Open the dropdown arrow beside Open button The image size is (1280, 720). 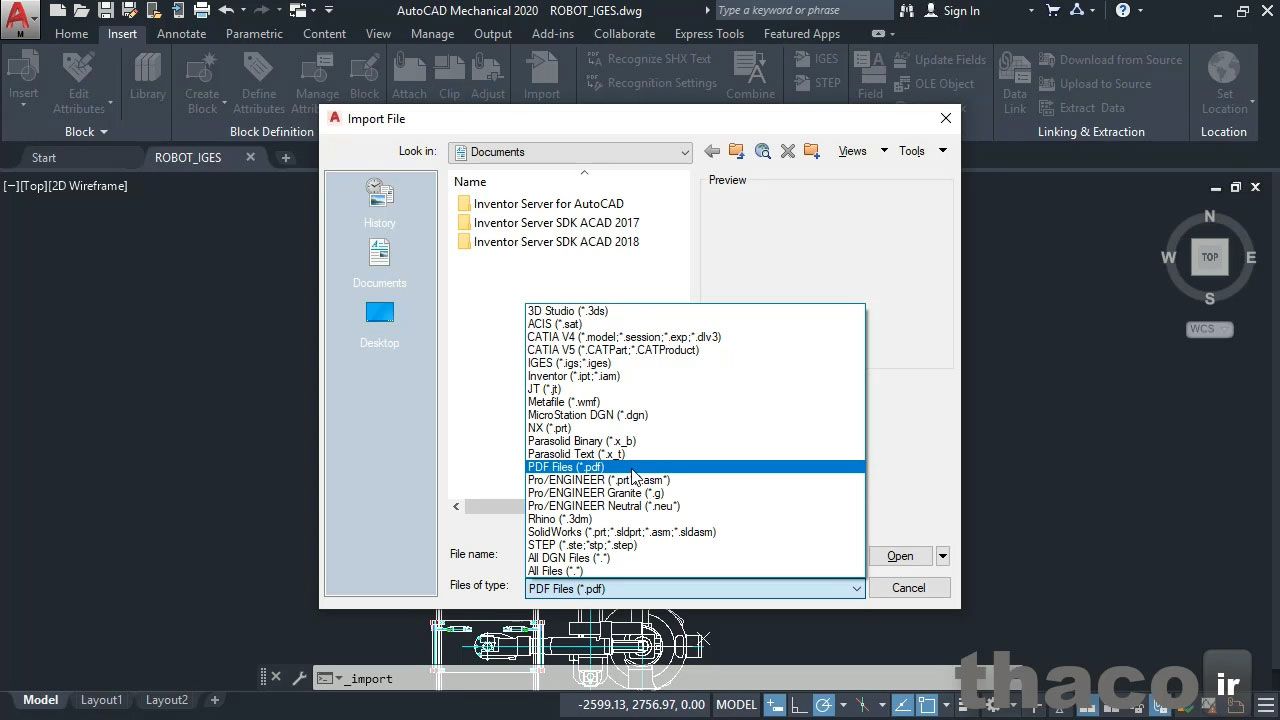tap(942, 556)
